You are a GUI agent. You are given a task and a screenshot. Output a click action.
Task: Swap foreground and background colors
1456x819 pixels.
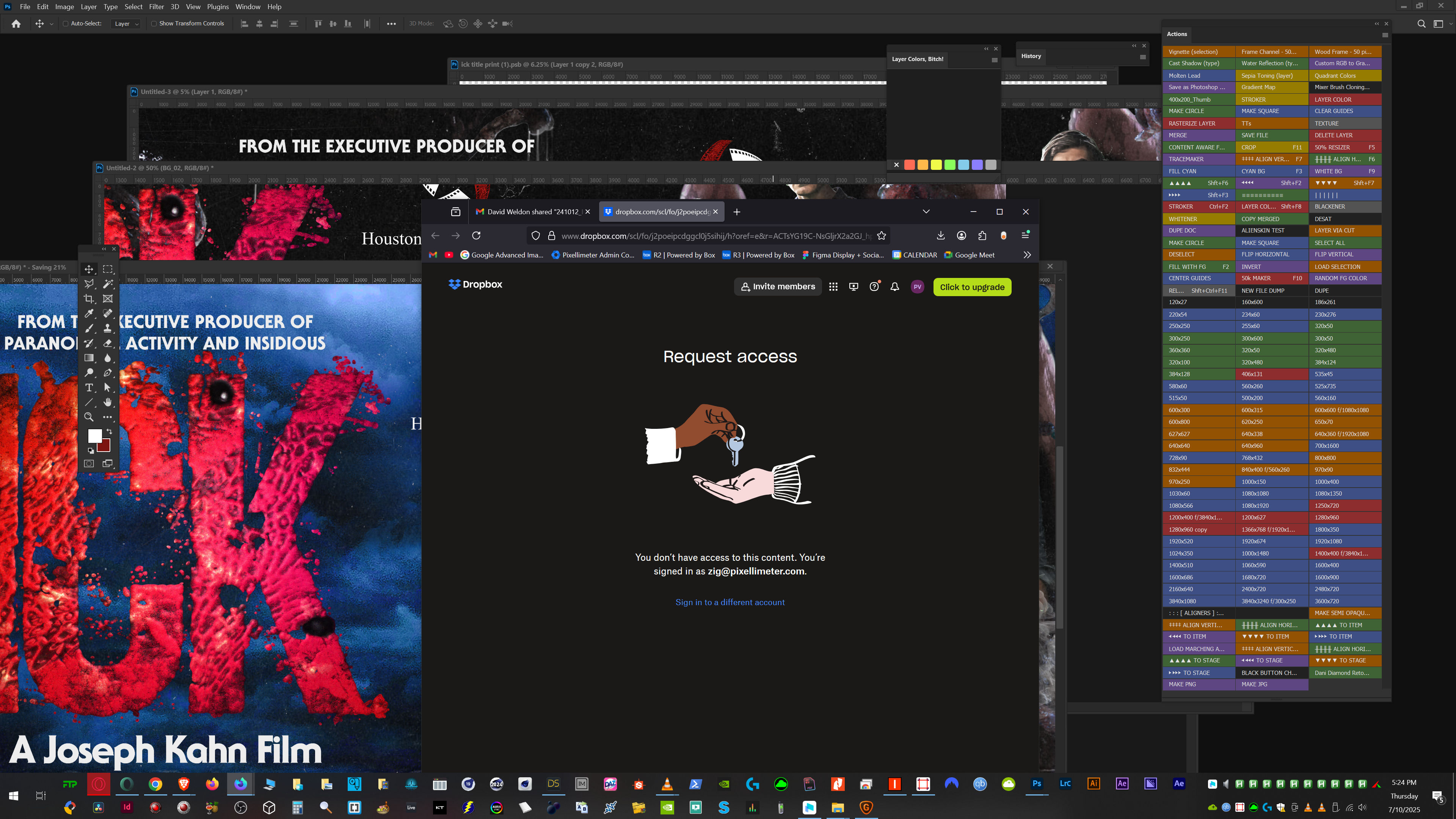pos(109,431)
